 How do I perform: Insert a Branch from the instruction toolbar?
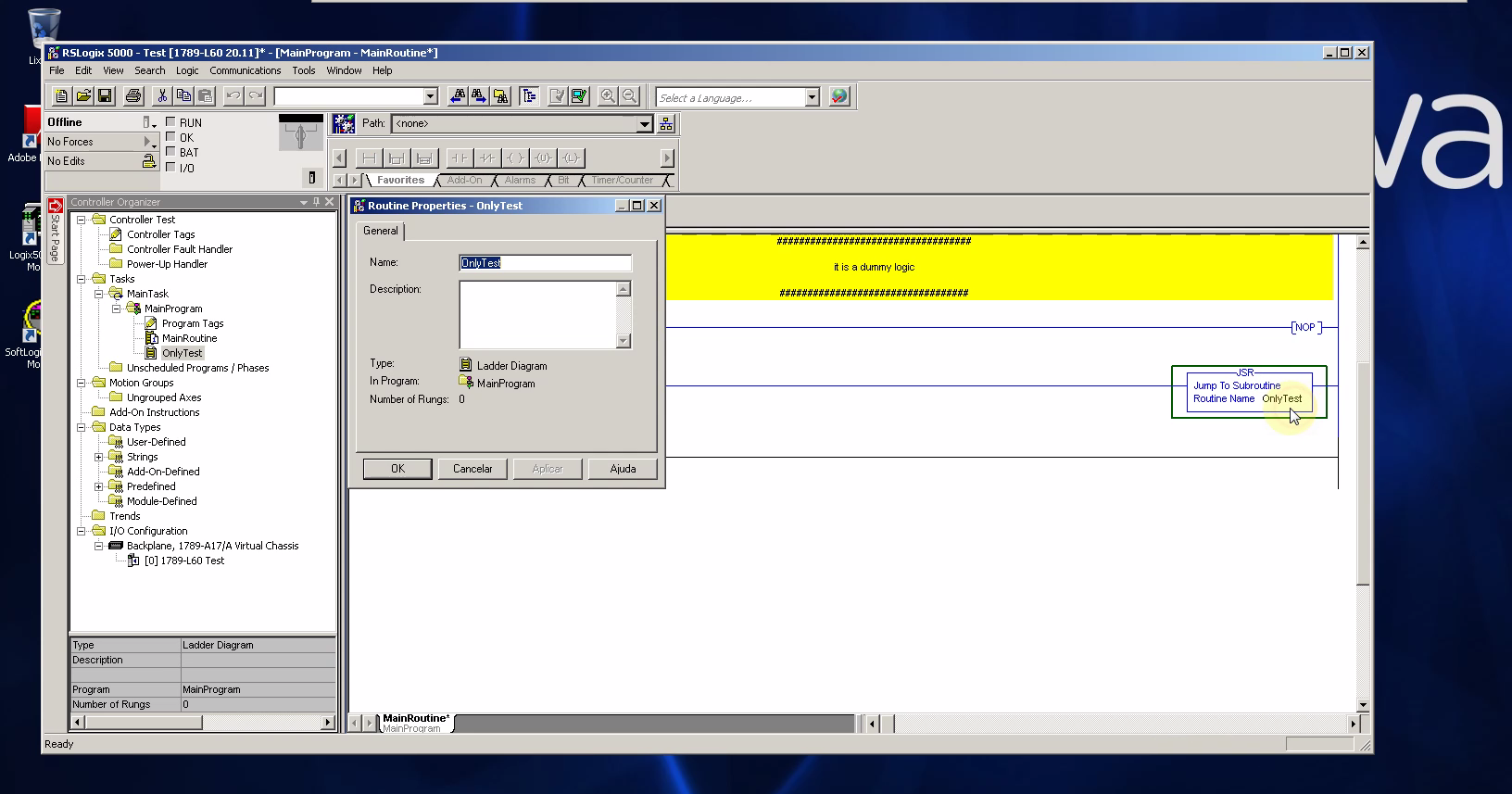pos(397,158)
